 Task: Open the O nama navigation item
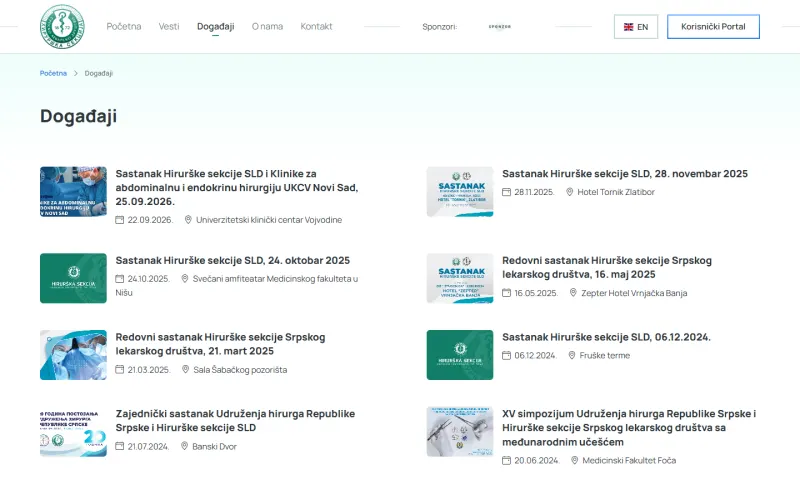pos(267,27)
